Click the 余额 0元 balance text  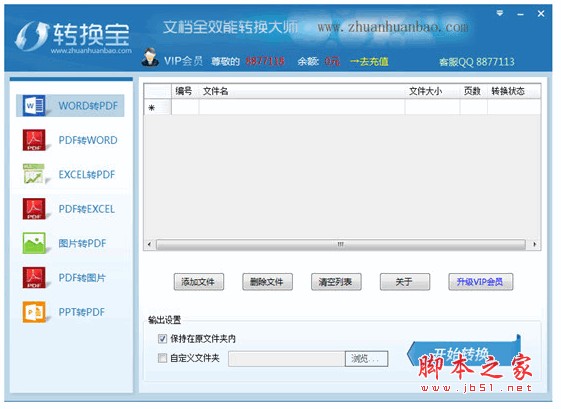318,61
